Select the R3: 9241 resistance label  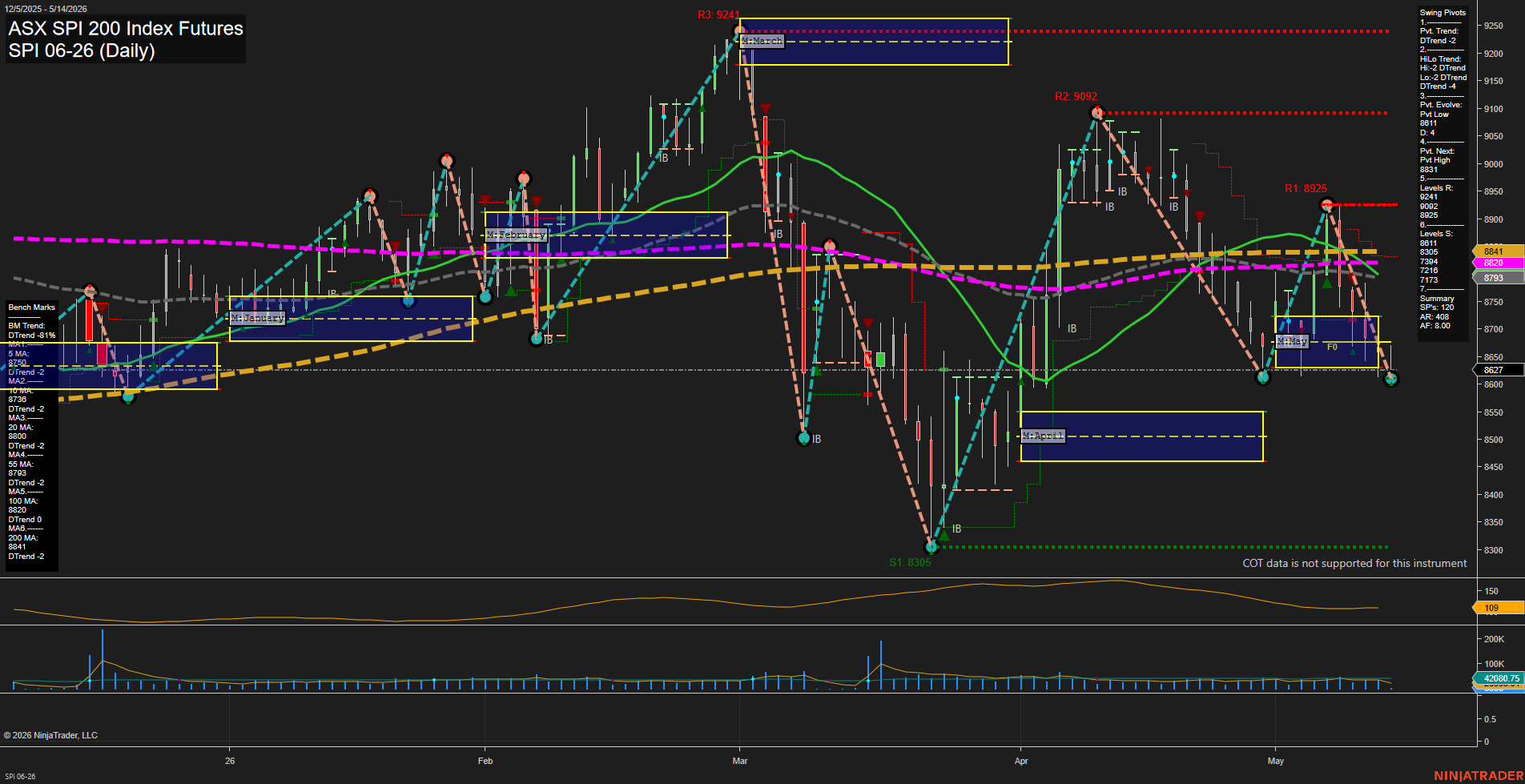click(718, 14)
